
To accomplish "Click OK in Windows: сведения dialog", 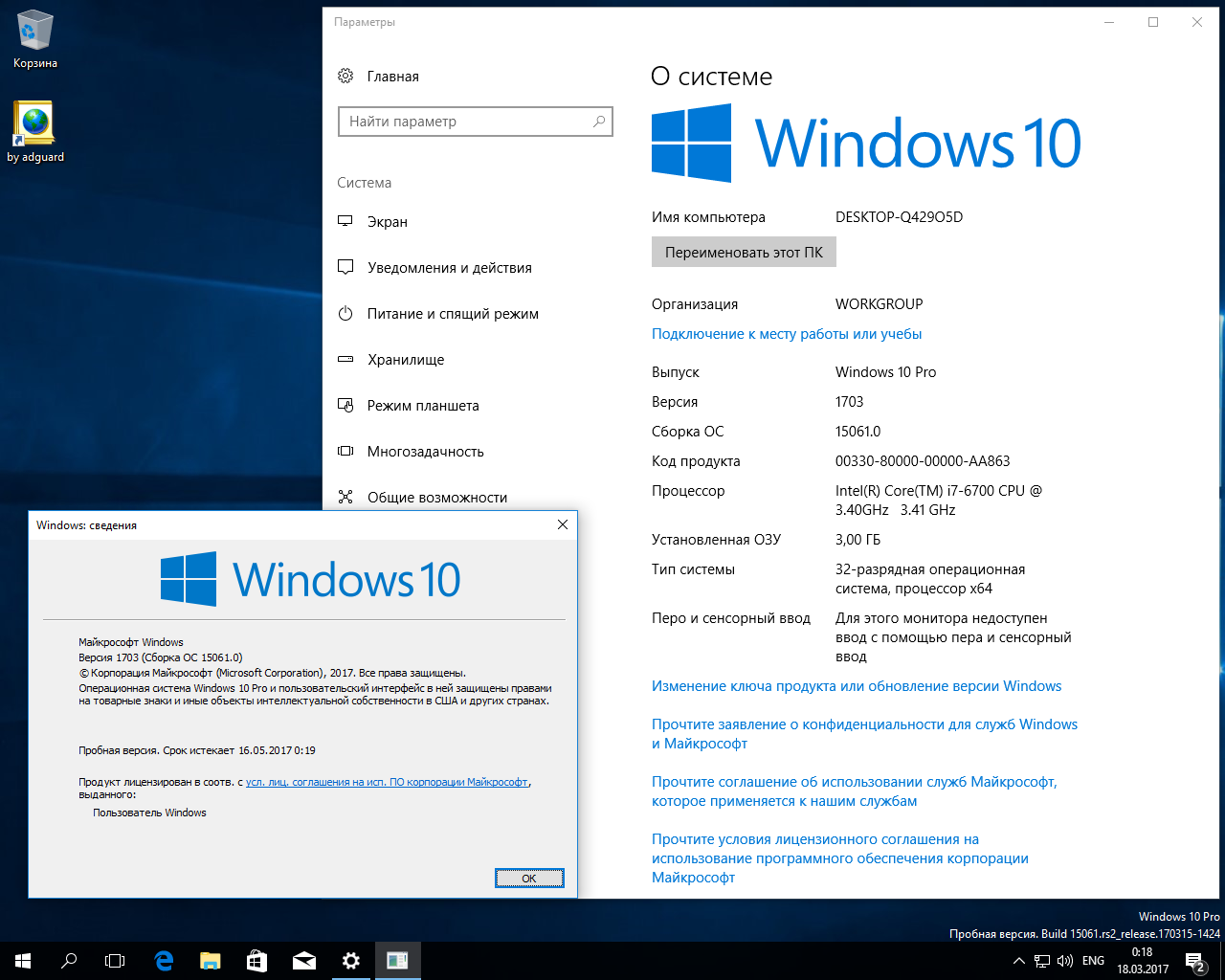I will pyautogui.click(x=529, y=878).
